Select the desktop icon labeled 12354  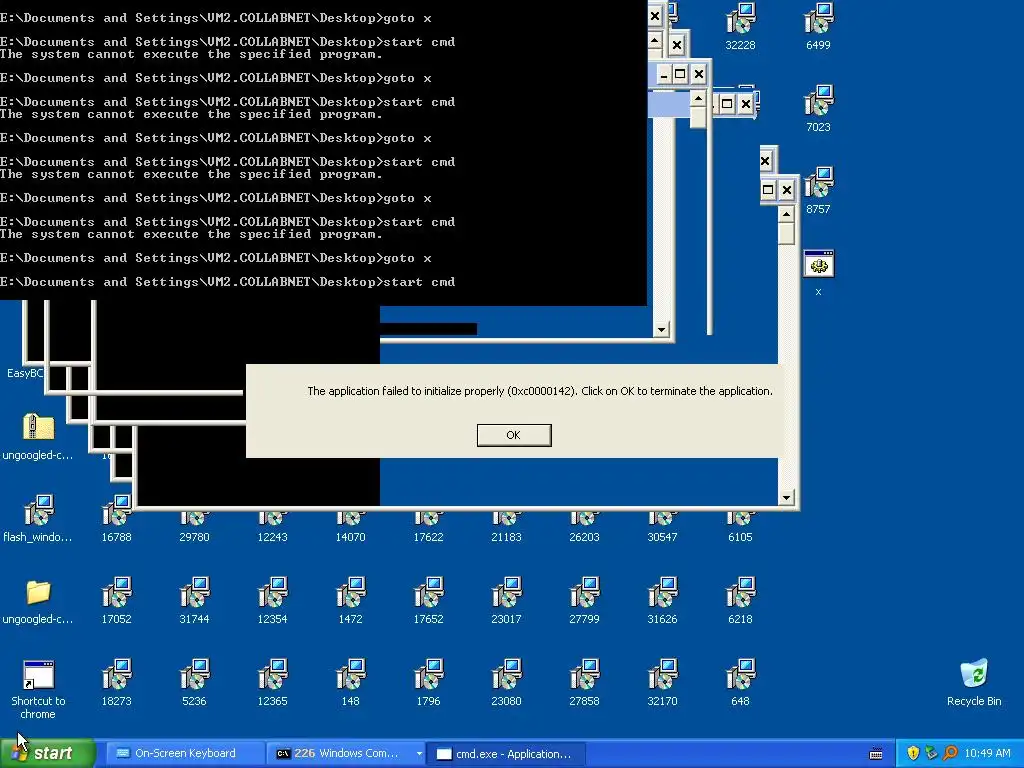pyautogui.click(x=272, y=600)
